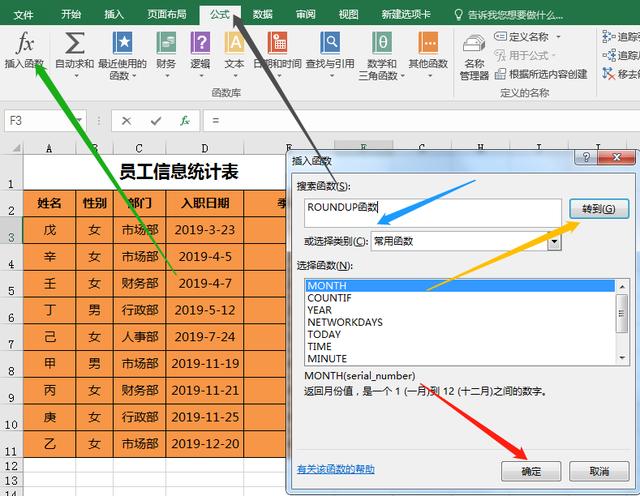The width and height of the screenshot is (640, 496).
Task: Select row 5 header
Action: (x=11, y=284)
